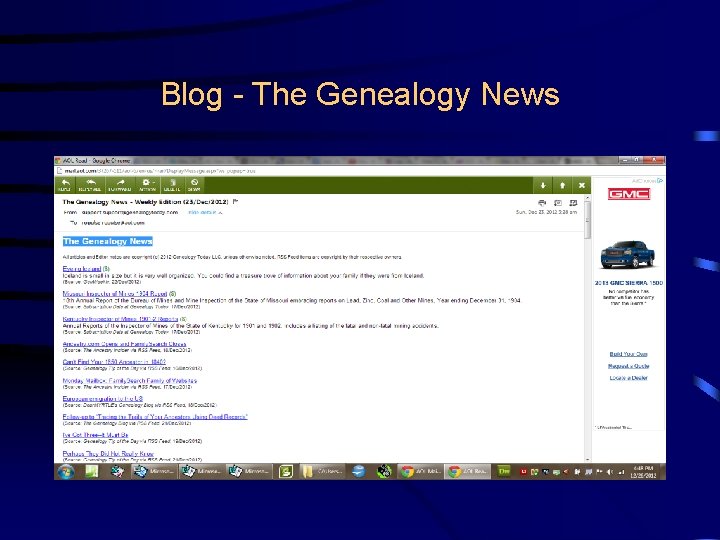Click the middle icon beside the print icon
Image resolution: width=720 pixels, height=540 pixels.
[x=558, y=202]
